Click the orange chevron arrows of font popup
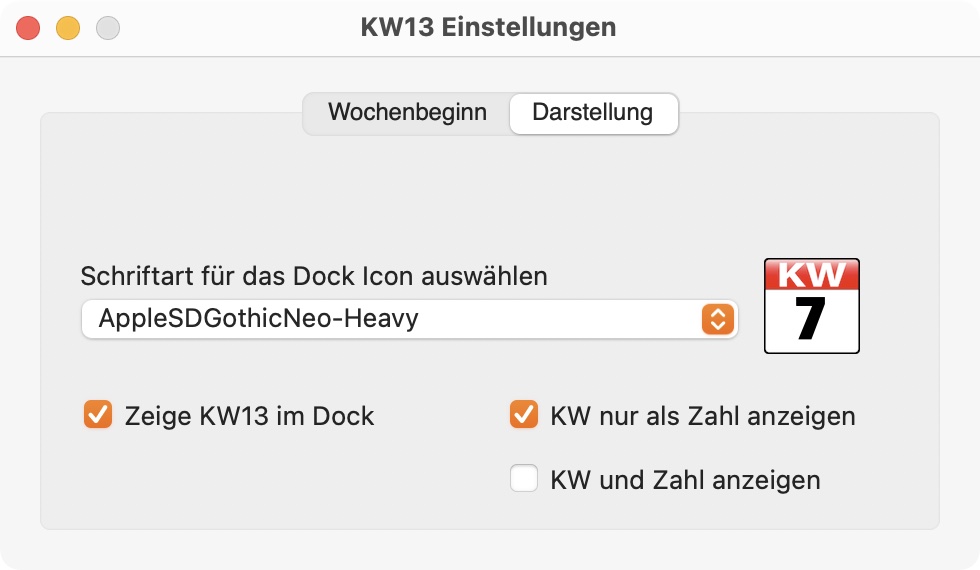The image size is (980, 570). pos(718,319)
